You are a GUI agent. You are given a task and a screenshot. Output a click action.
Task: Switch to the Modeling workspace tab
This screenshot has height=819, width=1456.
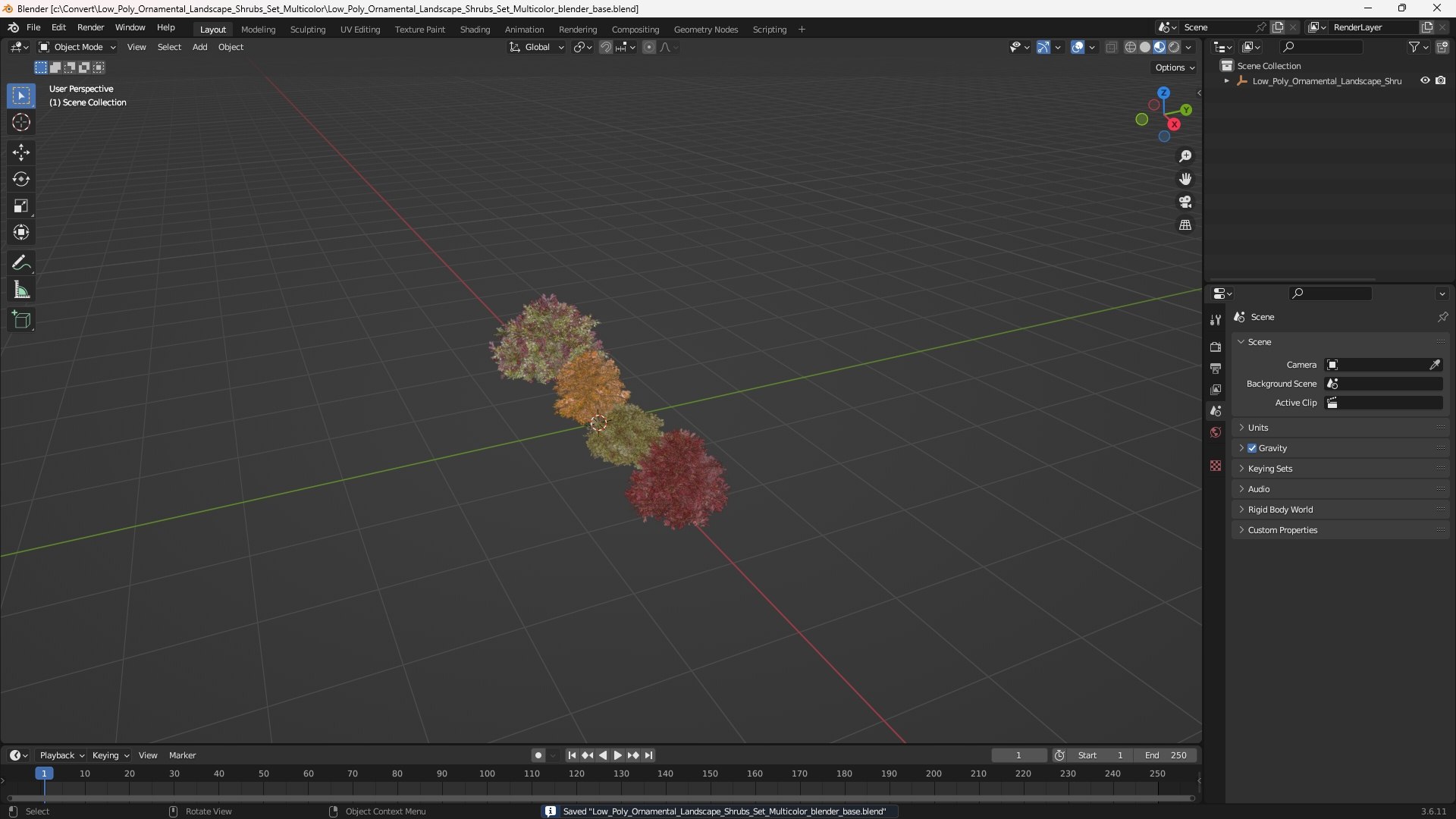[258, 30]
